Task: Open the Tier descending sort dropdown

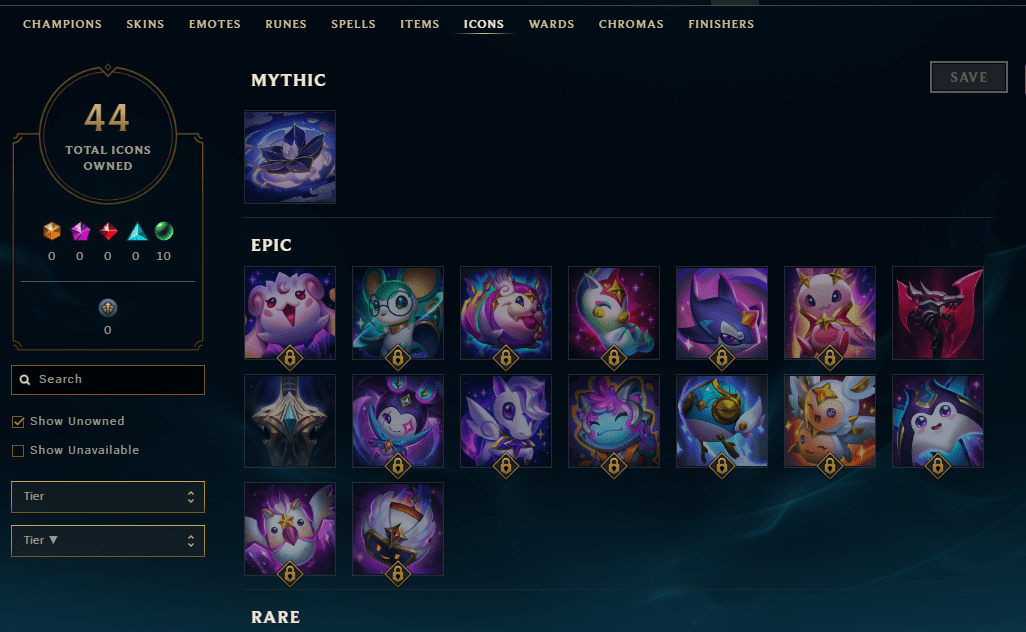Action: click(x=108, y=540)
